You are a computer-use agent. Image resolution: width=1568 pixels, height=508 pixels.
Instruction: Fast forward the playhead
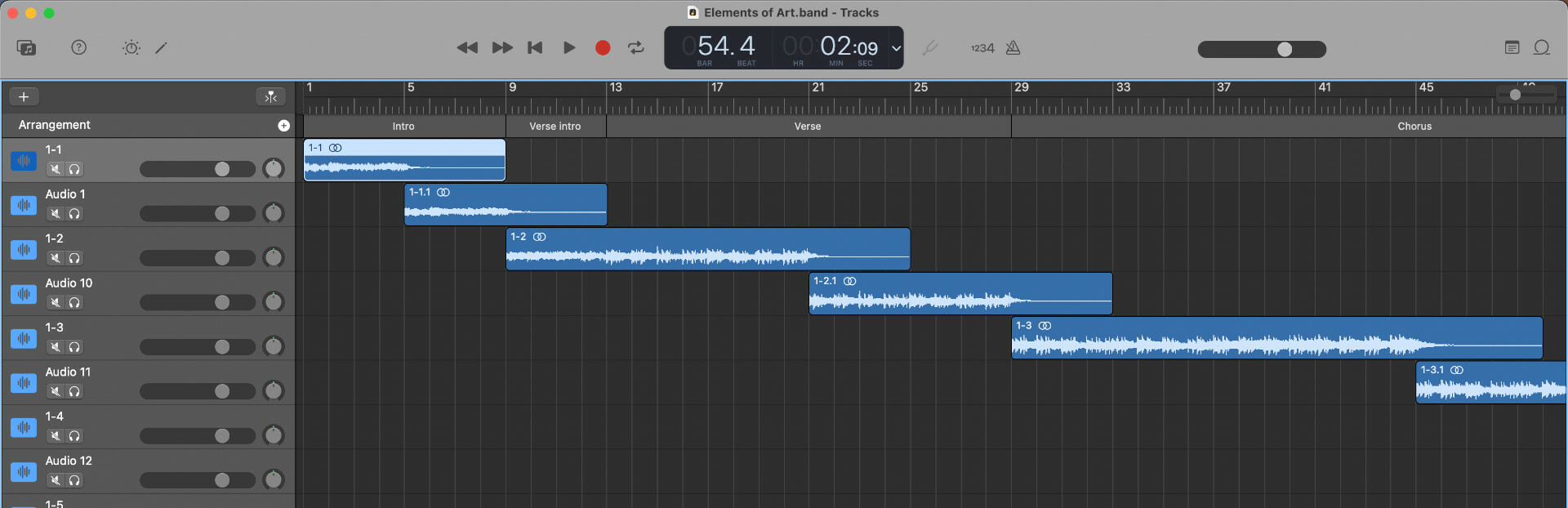[502, 48]
